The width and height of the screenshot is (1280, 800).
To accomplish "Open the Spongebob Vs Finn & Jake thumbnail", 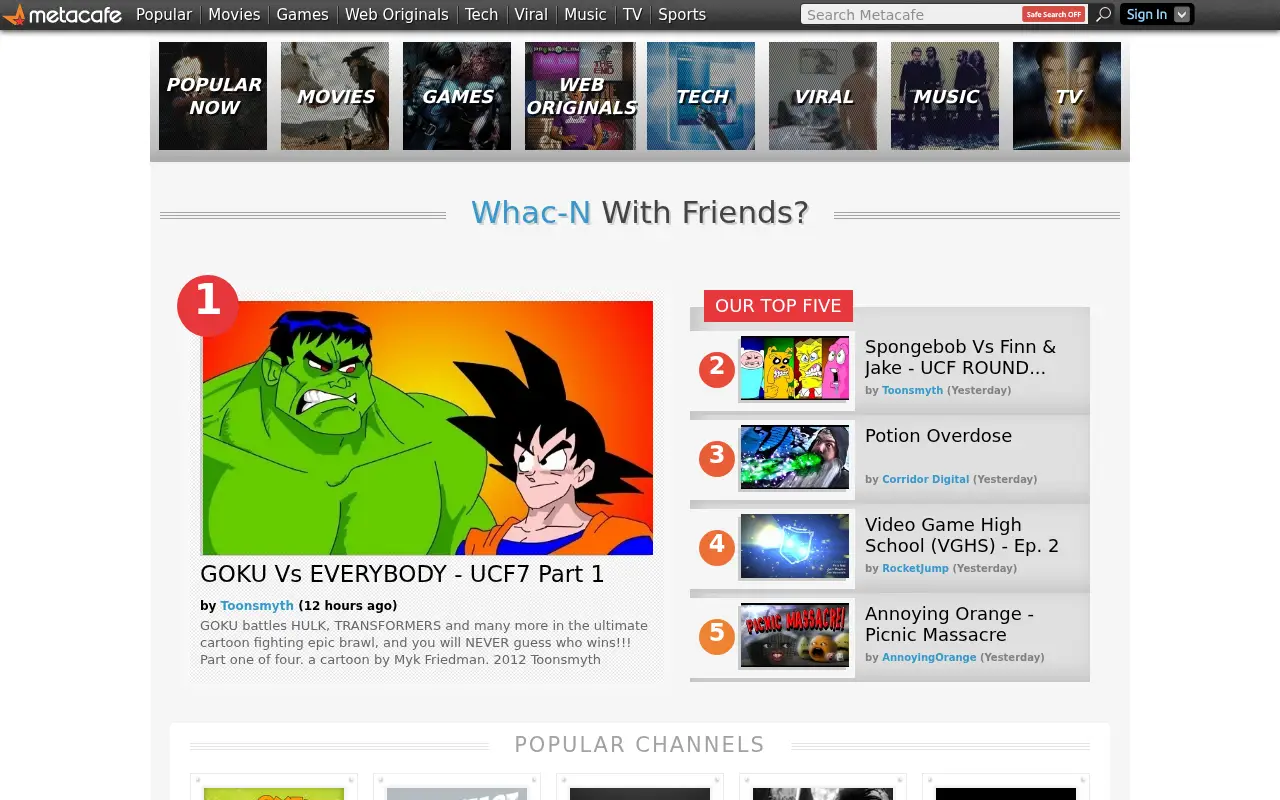I will tap(794, 368).
